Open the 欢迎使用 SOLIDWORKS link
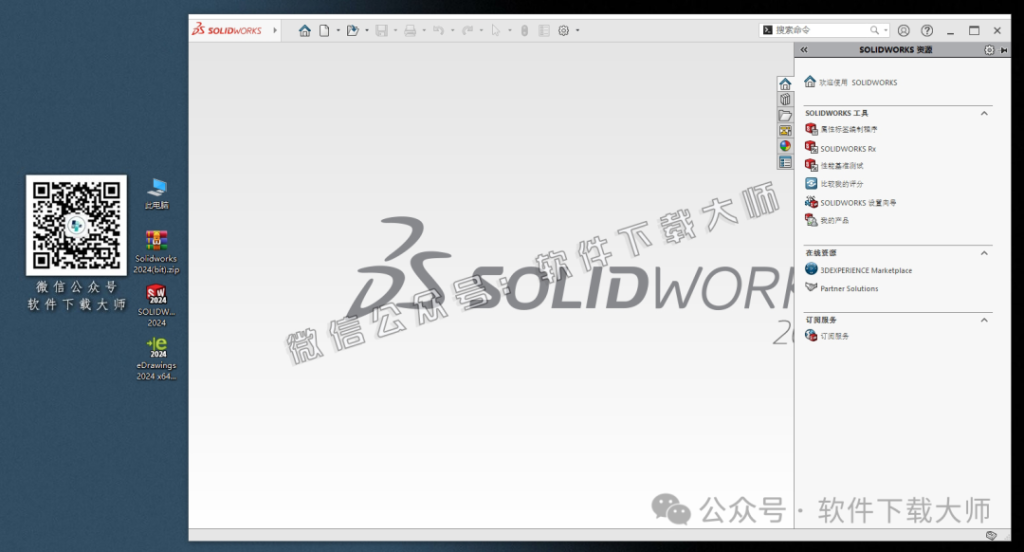The width and height of the screenshot is (1024, 552). [x=850, y=82]
